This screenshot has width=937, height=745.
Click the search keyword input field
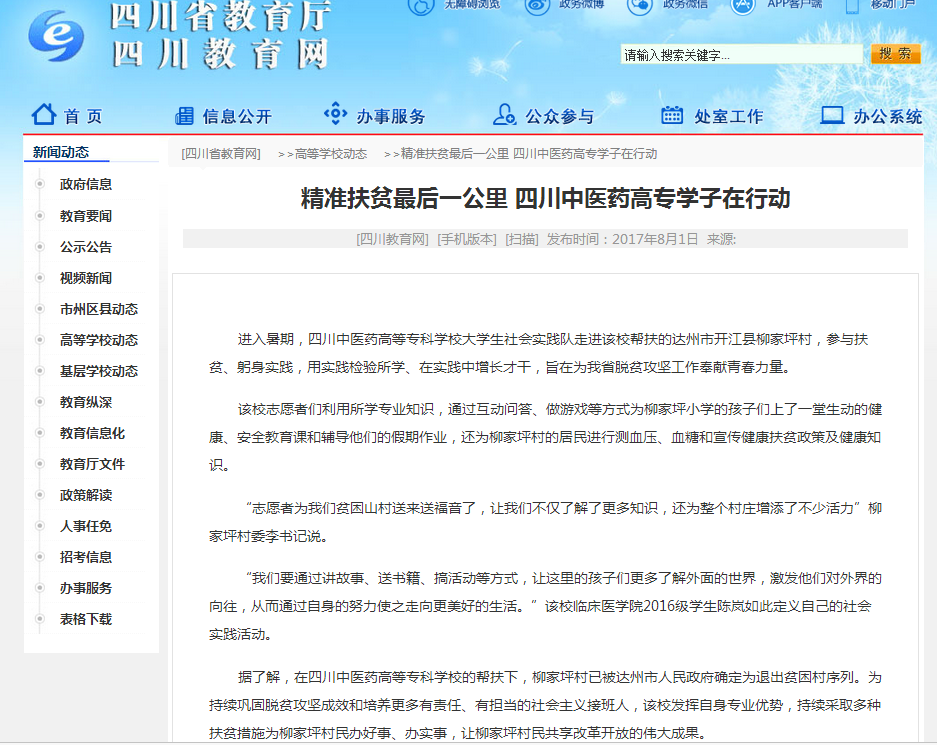coord(740,55)
